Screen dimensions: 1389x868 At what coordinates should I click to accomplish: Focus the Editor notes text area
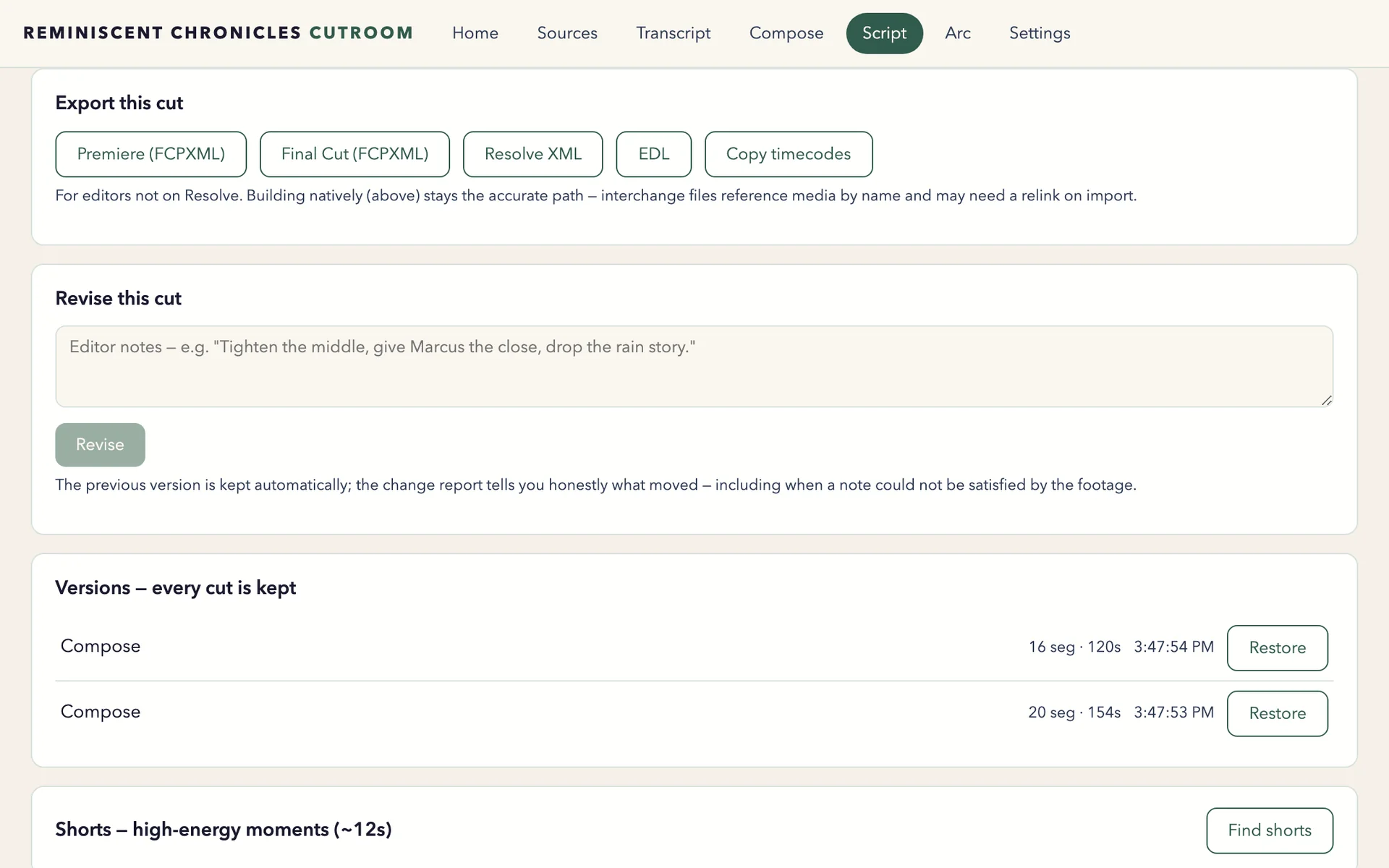(694, 366)
